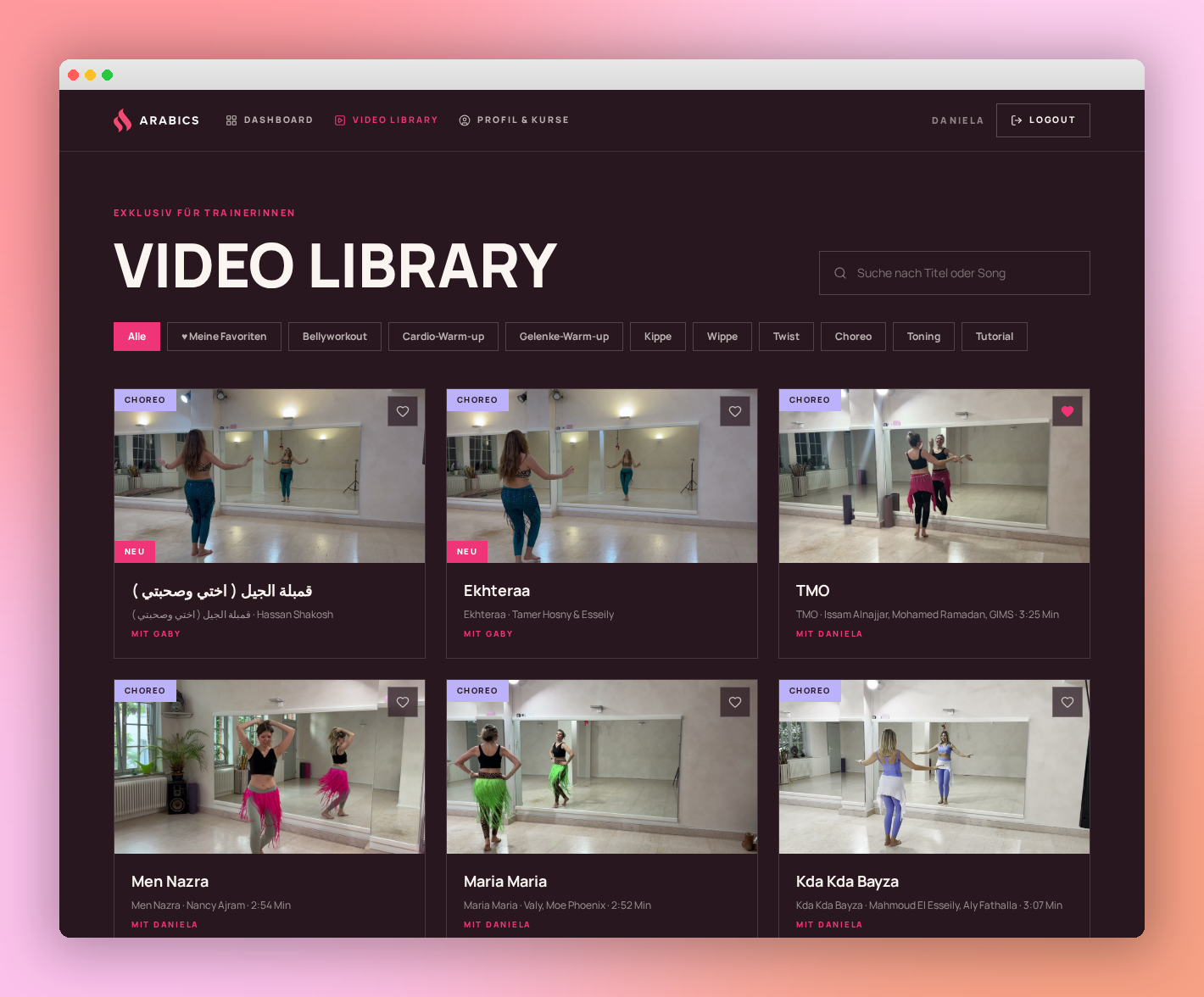Image resolution: width=1204 pixels, height=997 pixels.
Task: Click 'MIT GABY' under Ekhteraa
Action: pos(488,634)
